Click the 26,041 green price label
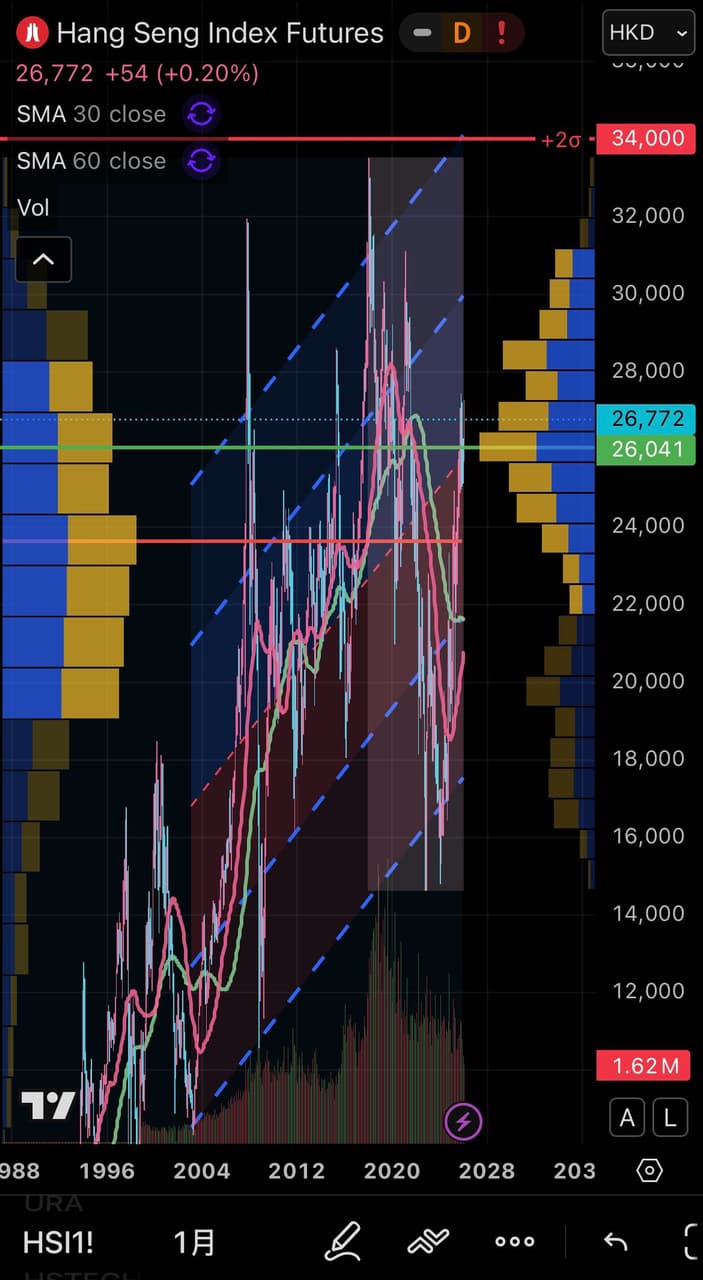The width and height of the screenshot is (703, 1280). 645,449
